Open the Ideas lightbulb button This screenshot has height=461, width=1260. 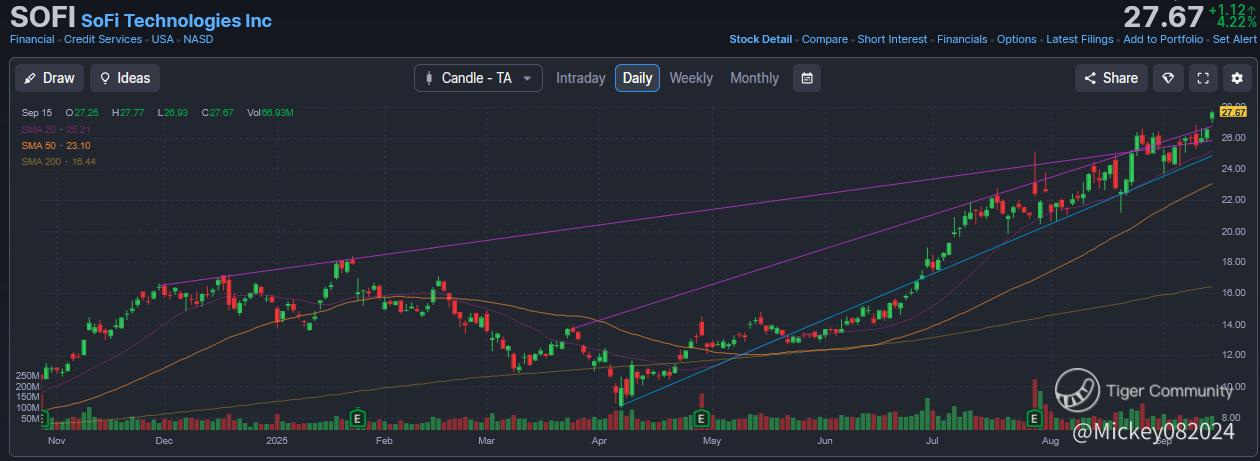coord(125,78)
